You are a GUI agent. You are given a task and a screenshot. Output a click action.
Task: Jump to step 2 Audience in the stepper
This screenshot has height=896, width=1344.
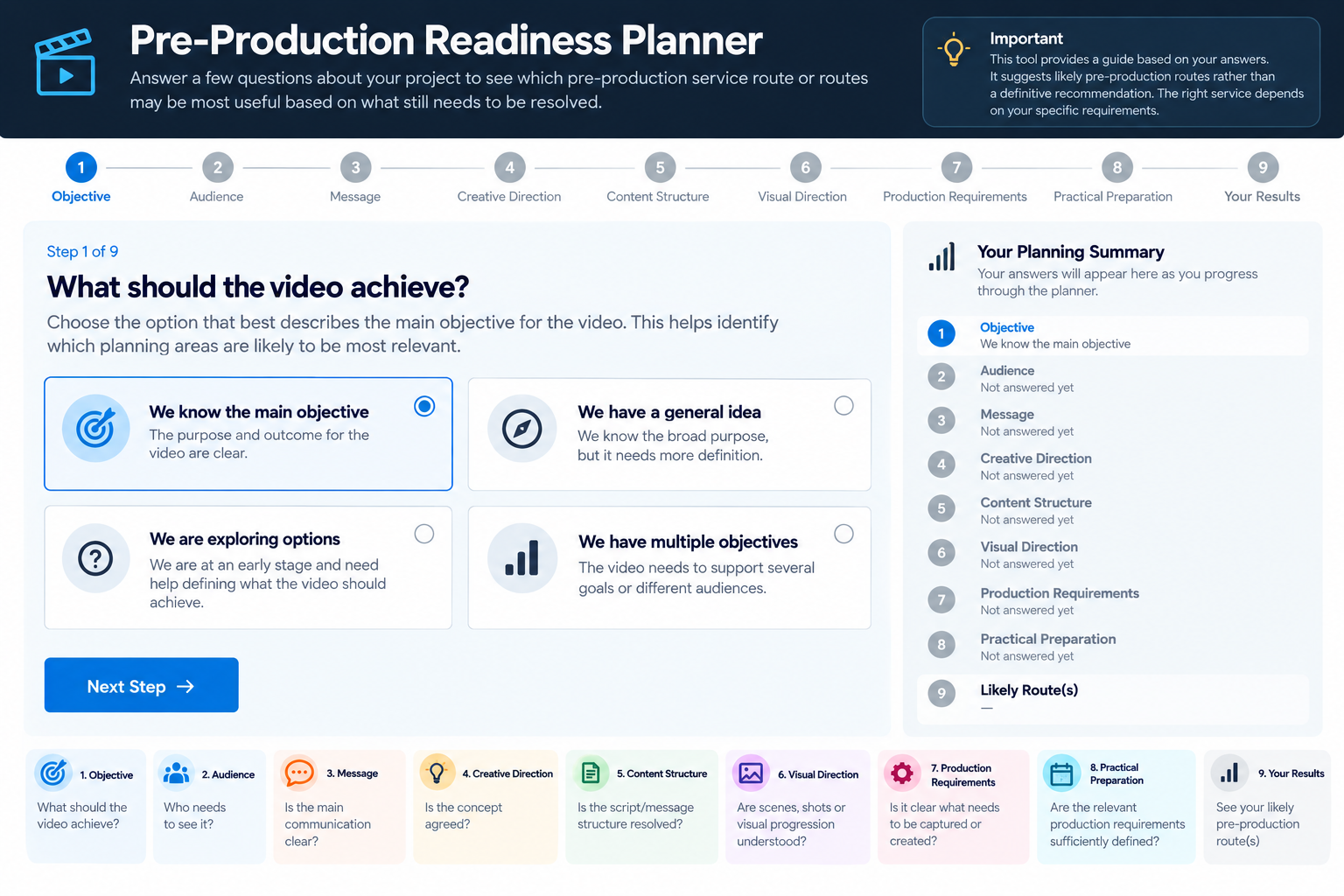click(x=217, y=178)
